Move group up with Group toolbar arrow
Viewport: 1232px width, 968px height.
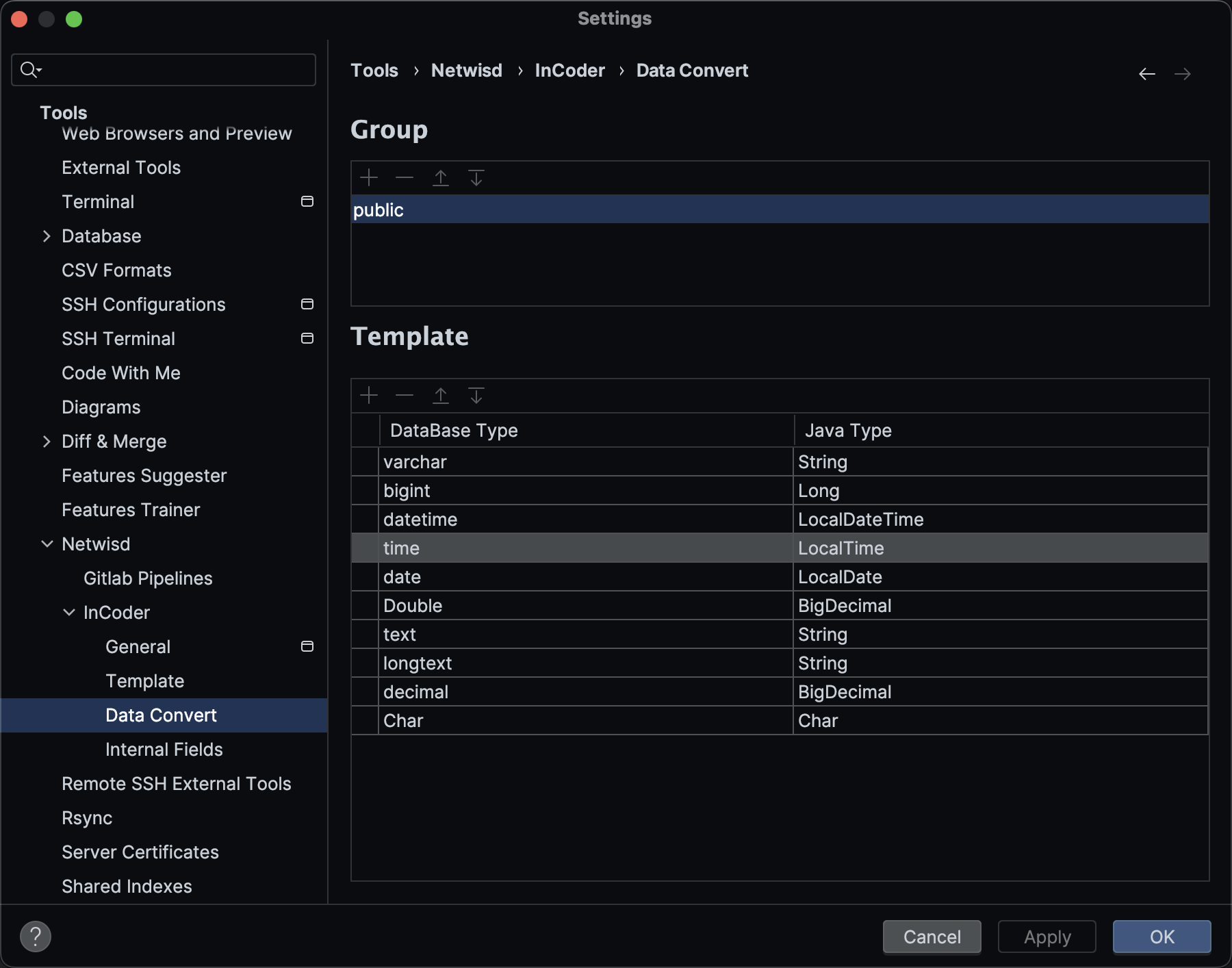tap(441, 178)
